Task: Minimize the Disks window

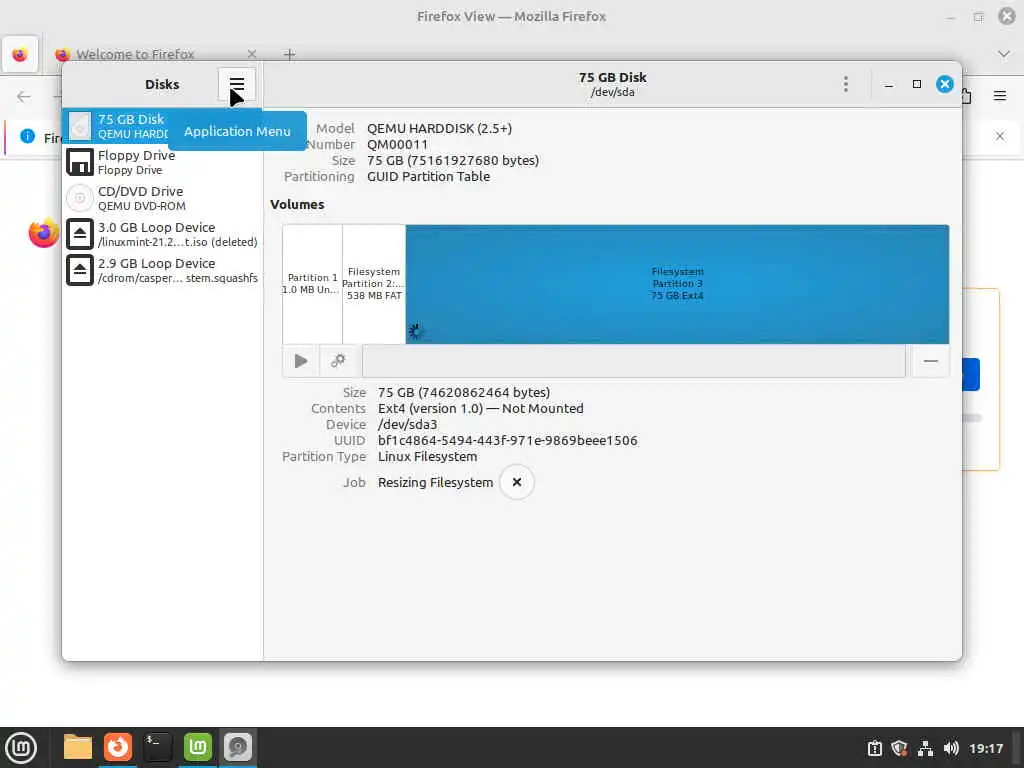Action: point(889,84)
